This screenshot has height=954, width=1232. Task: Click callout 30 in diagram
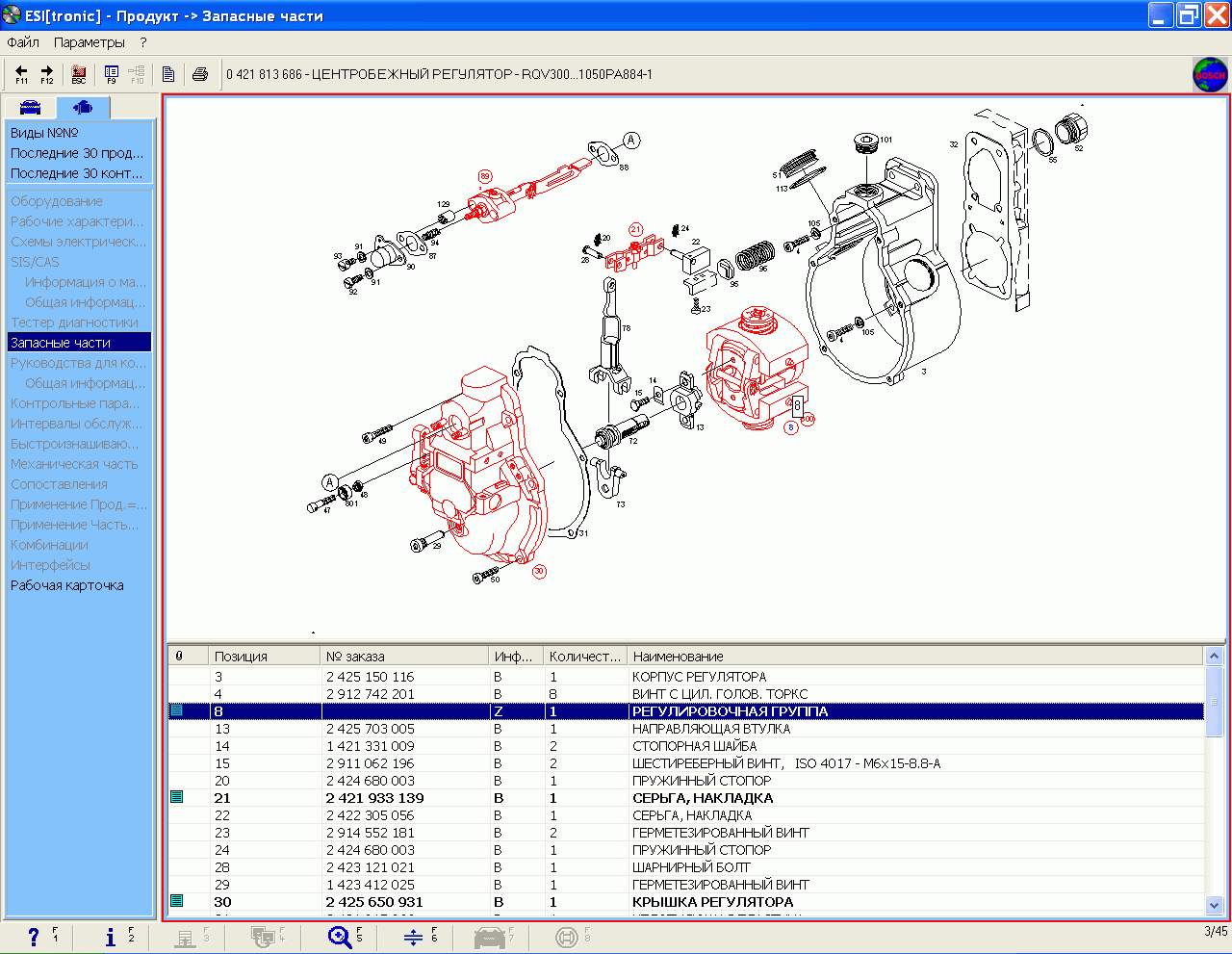pyautogui.click(x=539, y=572)
